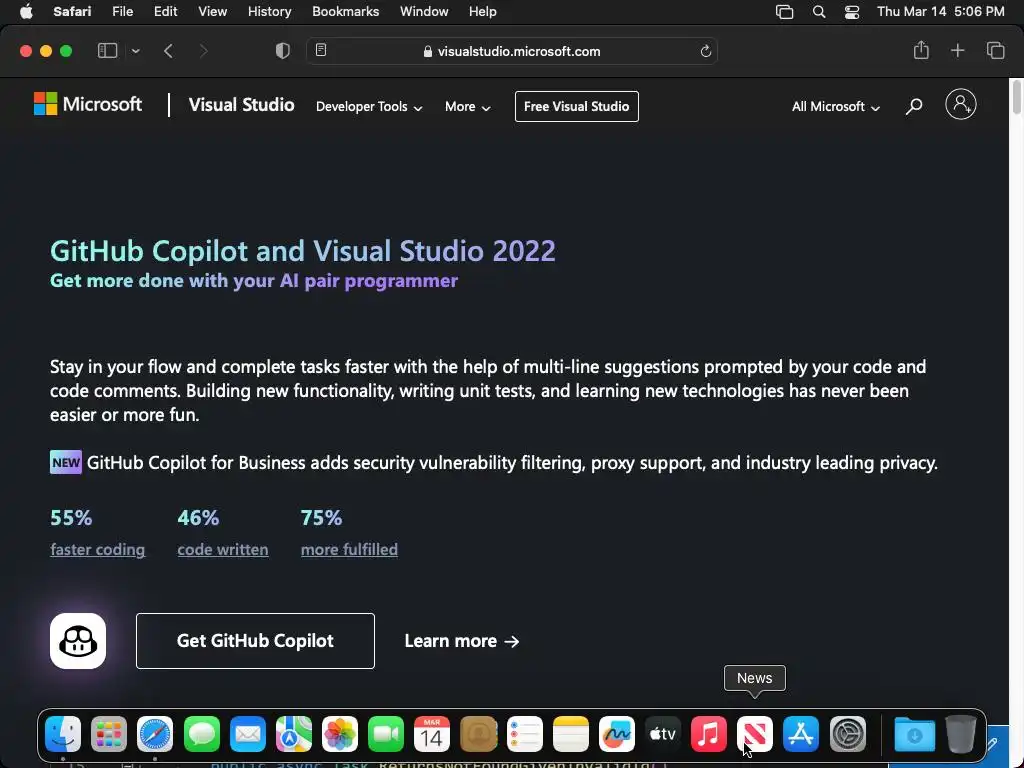The image size is (1024, 768).
Task: Open Finder from the dock
Action: (x=63, y=734)
